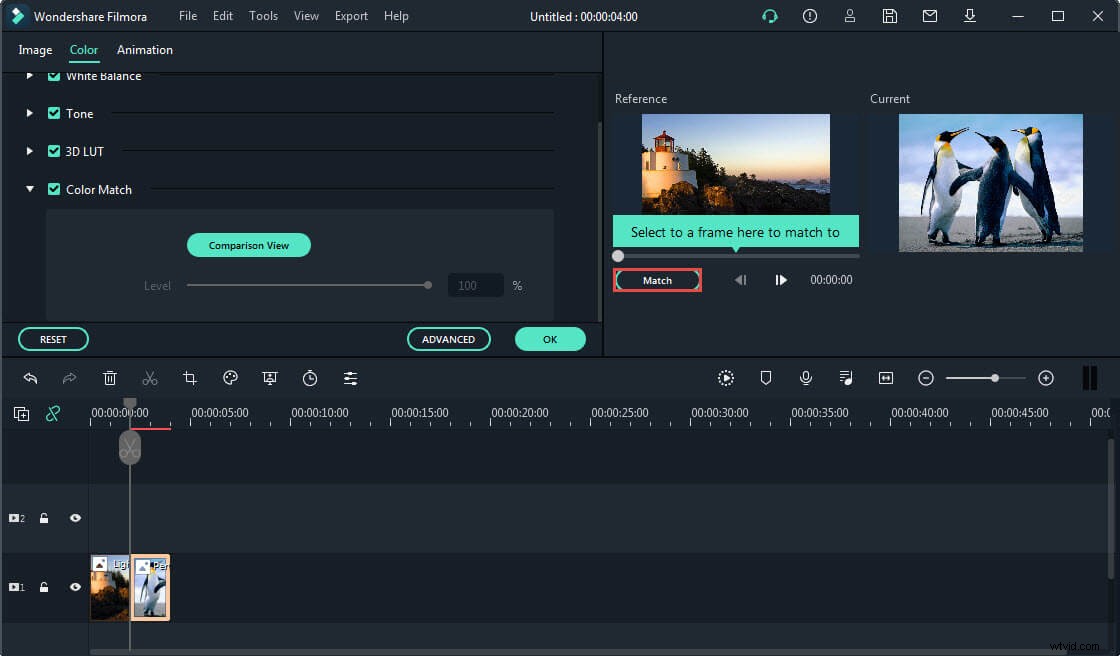The width and height of the screenshot is (1120, 656).
Task: Open the Speed/Duration clock icon
Action: 310,378
